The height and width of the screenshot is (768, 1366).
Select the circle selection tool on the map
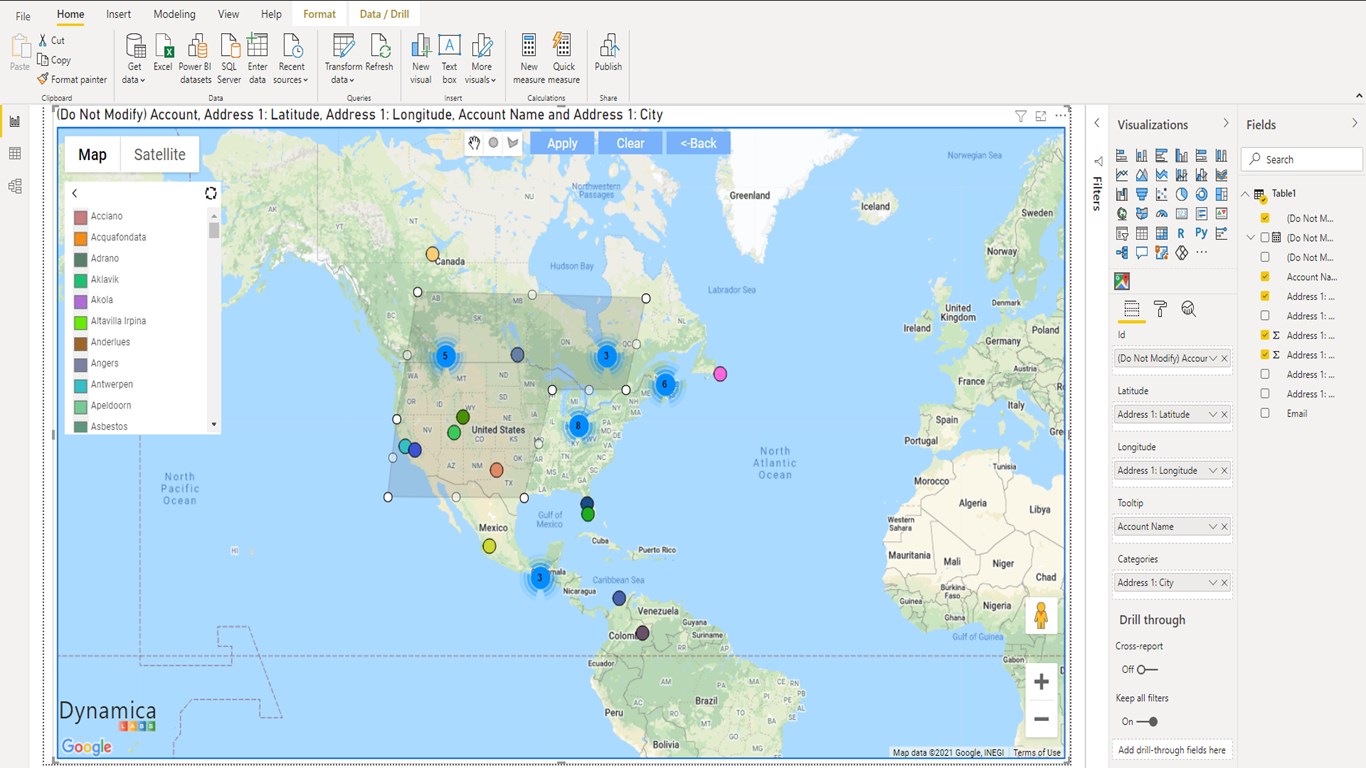click(493, 143)
